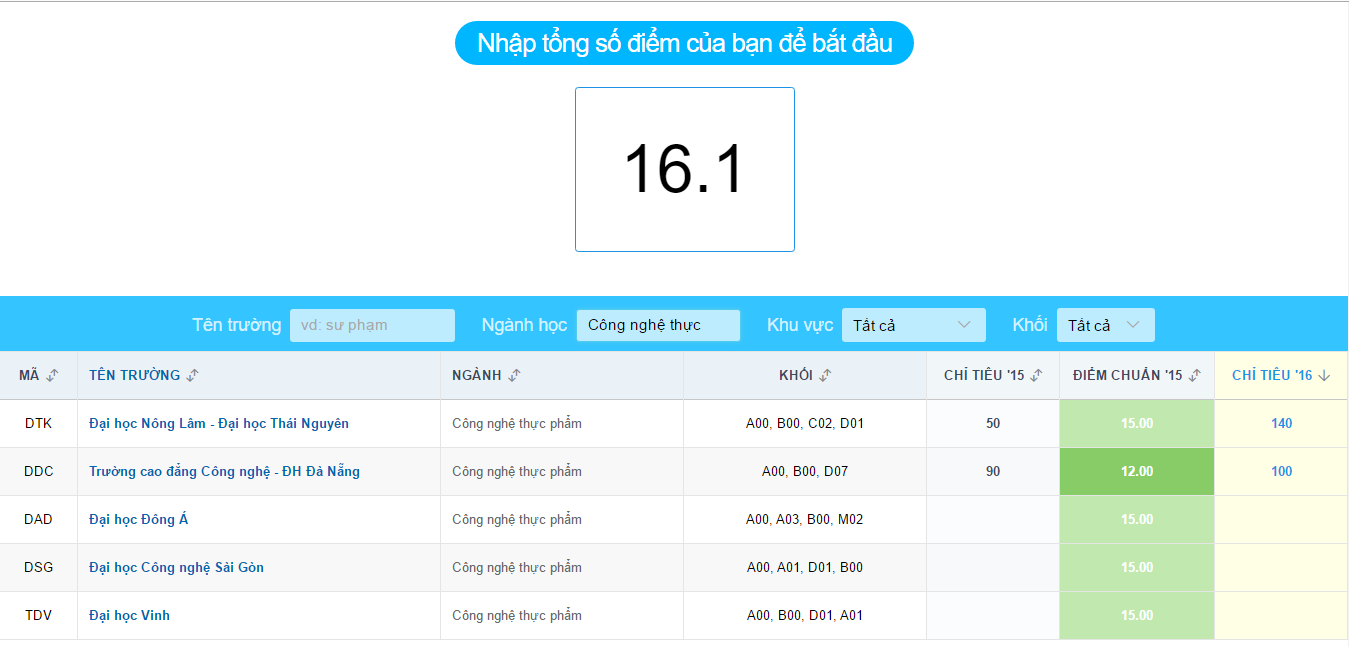Click the dark green 12.00 score cell

coord(1137,471)
